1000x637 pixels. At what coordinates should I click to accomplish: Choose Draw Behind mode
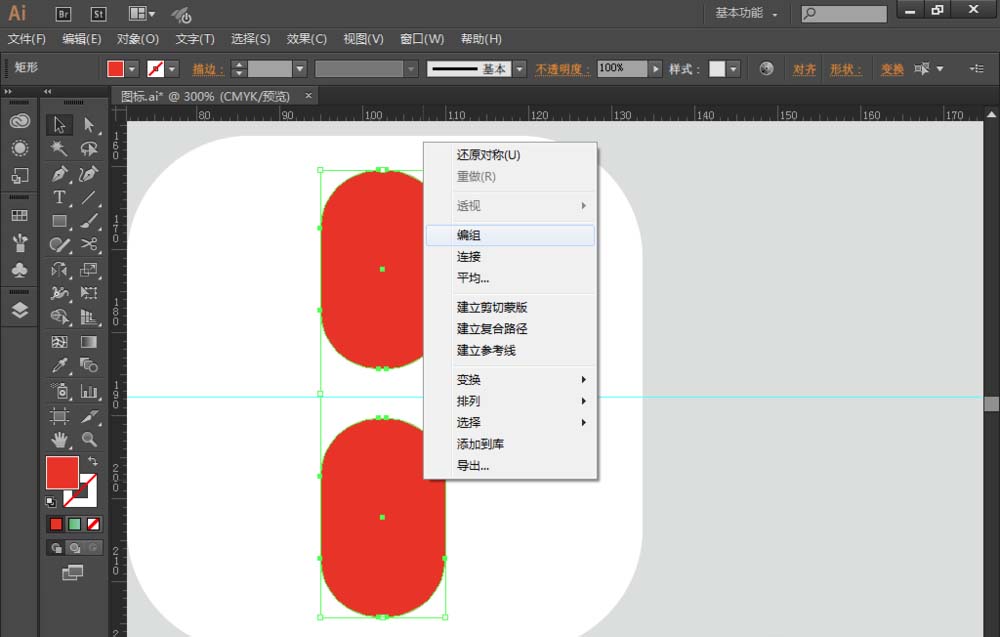point(75,548)
